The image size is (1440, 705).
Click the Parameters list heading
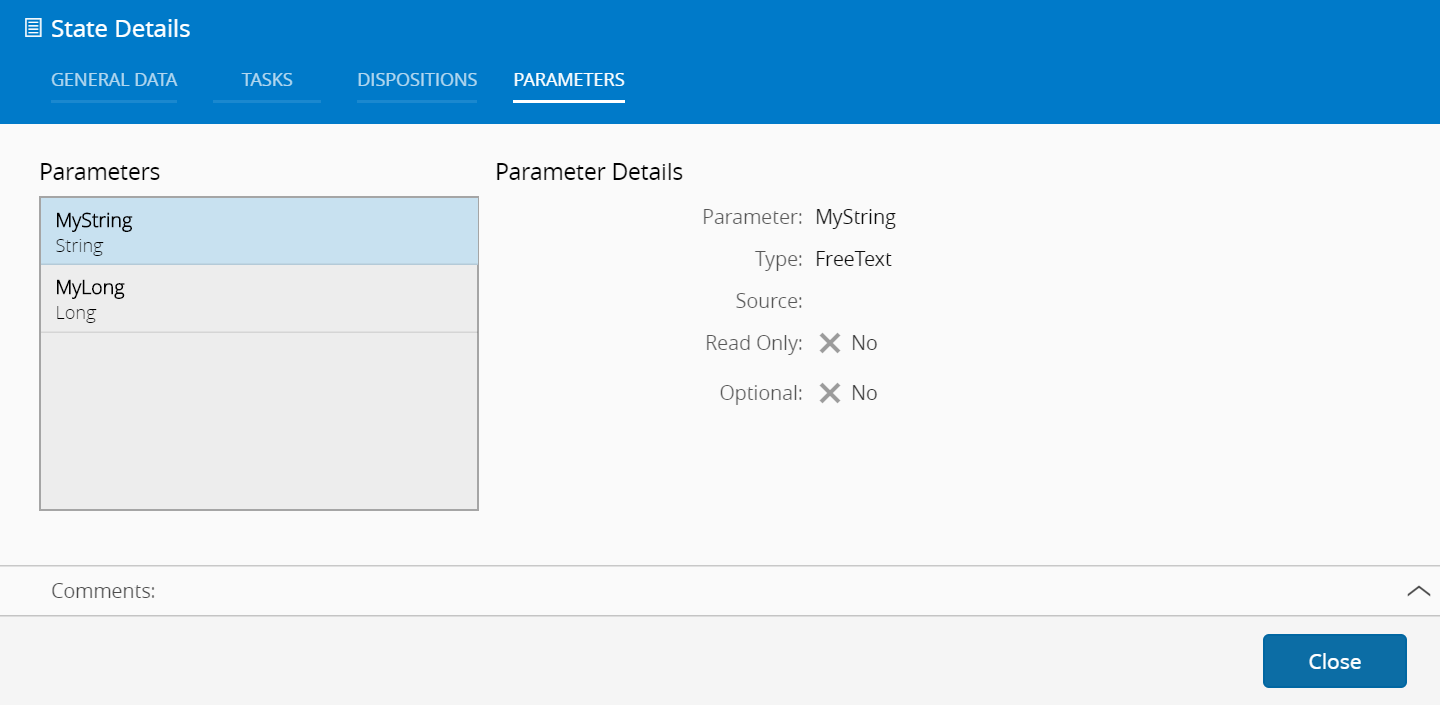(100, 172)
